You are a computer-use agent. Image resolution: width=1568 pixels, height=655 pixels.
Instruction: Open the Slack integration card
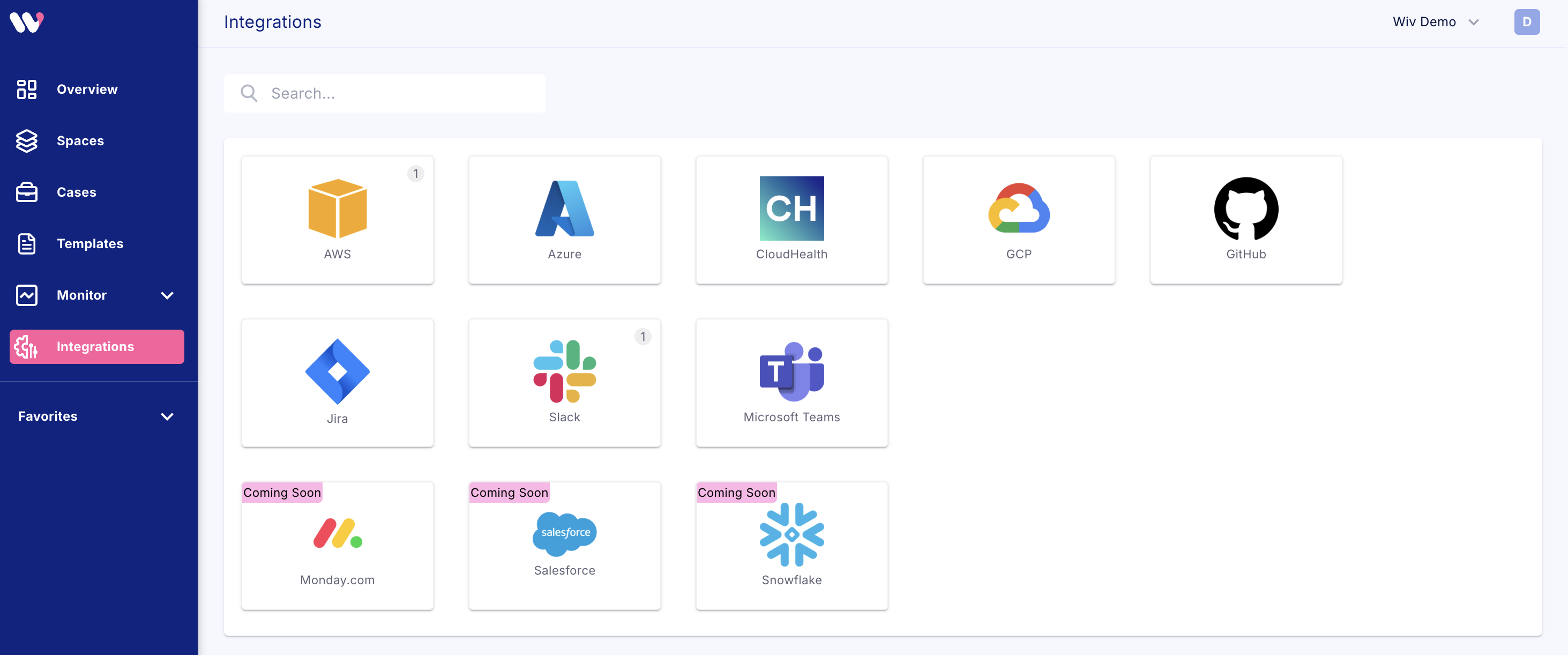[564, 383]
